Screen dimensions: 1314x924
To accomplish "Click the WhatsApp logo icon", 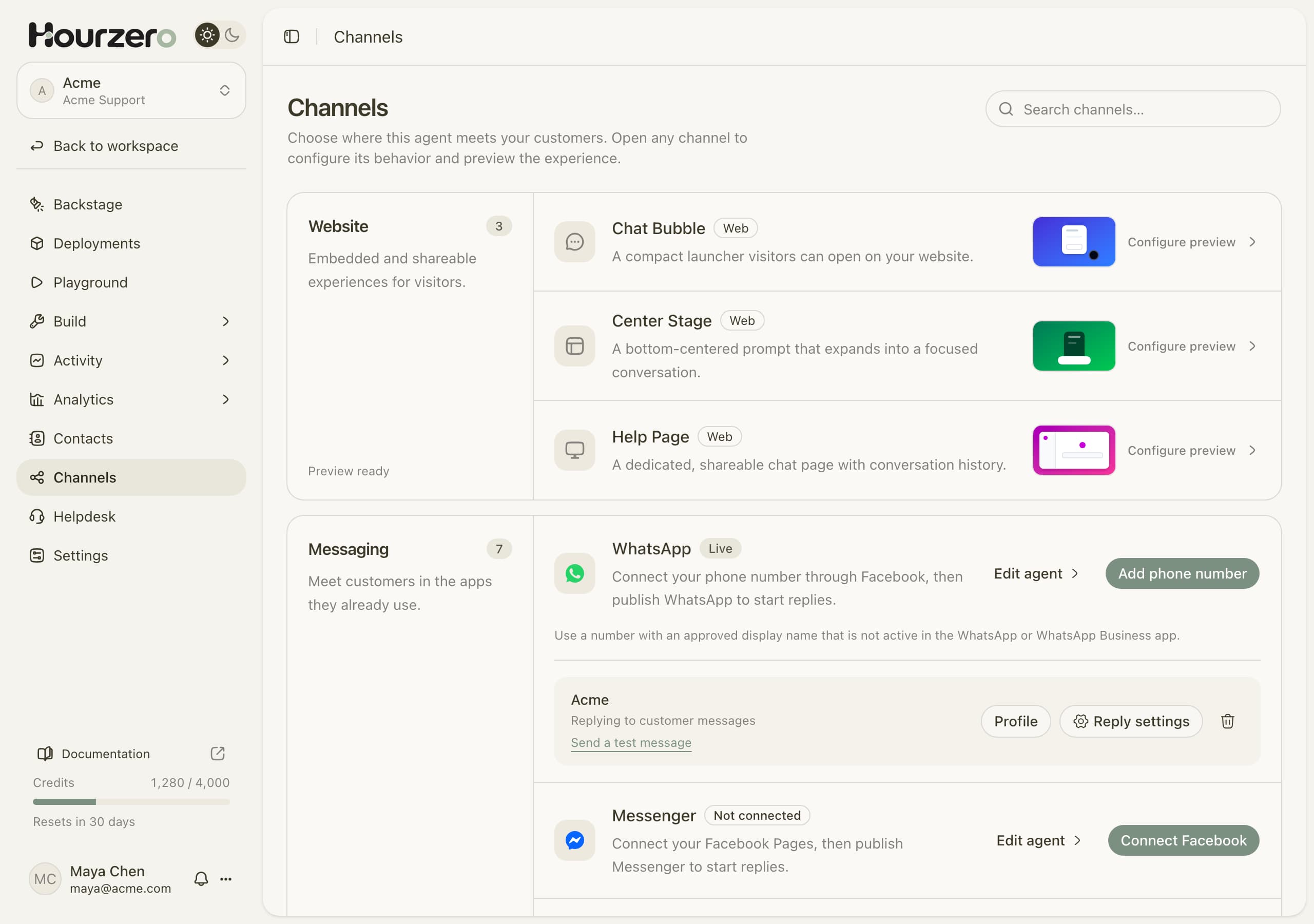I will [574, 573].
